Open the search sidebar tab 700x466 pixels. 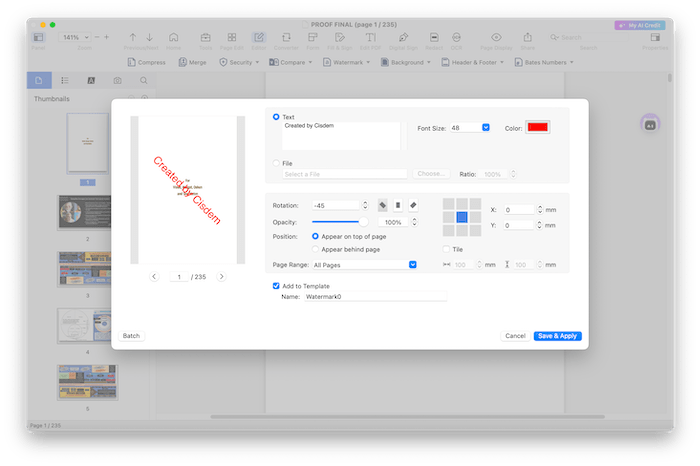(x=143, y=80)
